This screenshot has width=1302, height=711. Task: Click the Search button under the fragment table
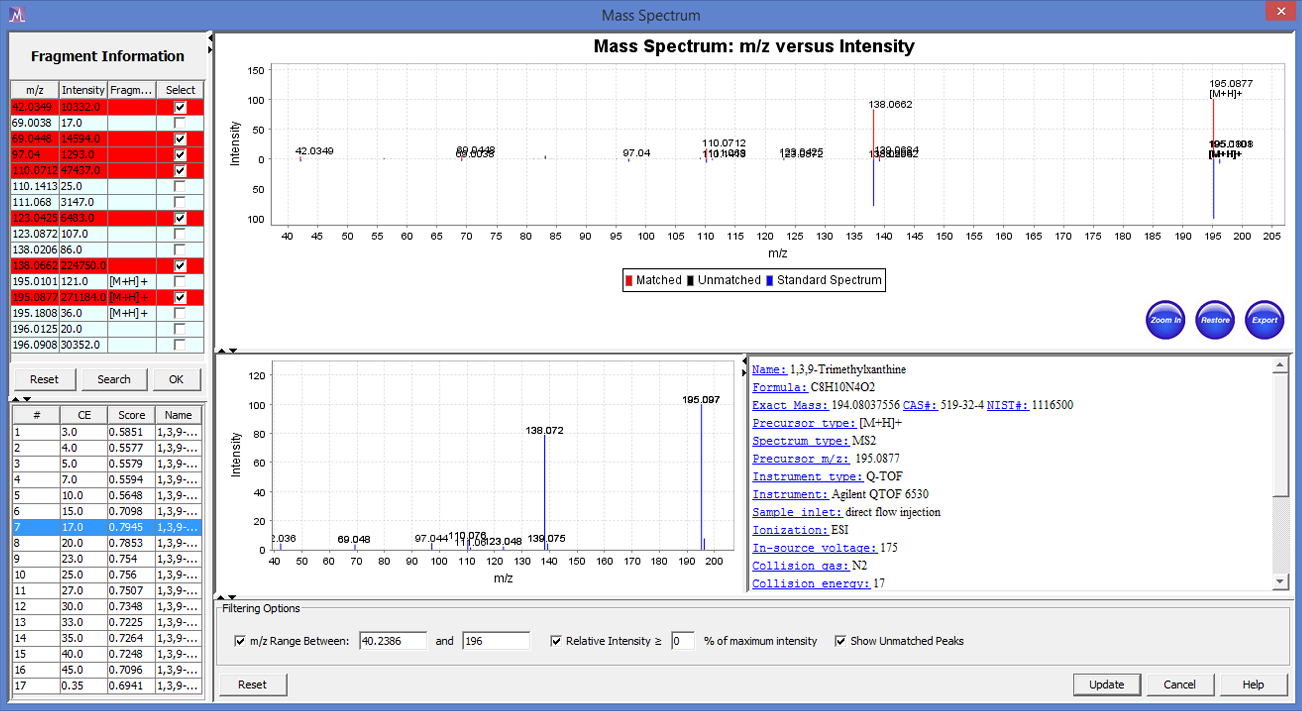pyautogui.click(x=113, y=379)
